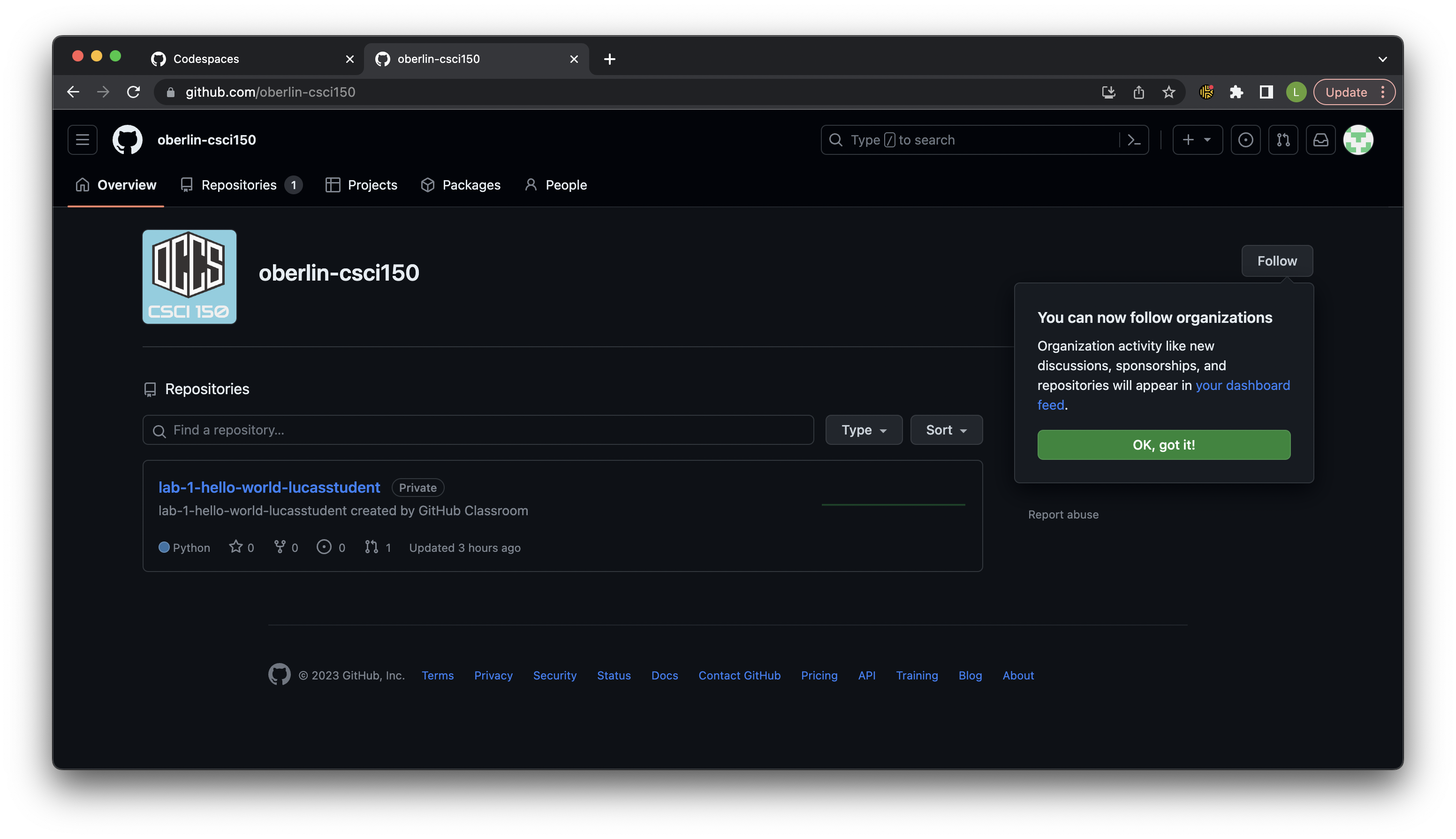This screenshot has width=1456, height=839.
Task: Open the Extensions puzzle-piece icon
Action: pyautogui.click(x=1236, y=92)
